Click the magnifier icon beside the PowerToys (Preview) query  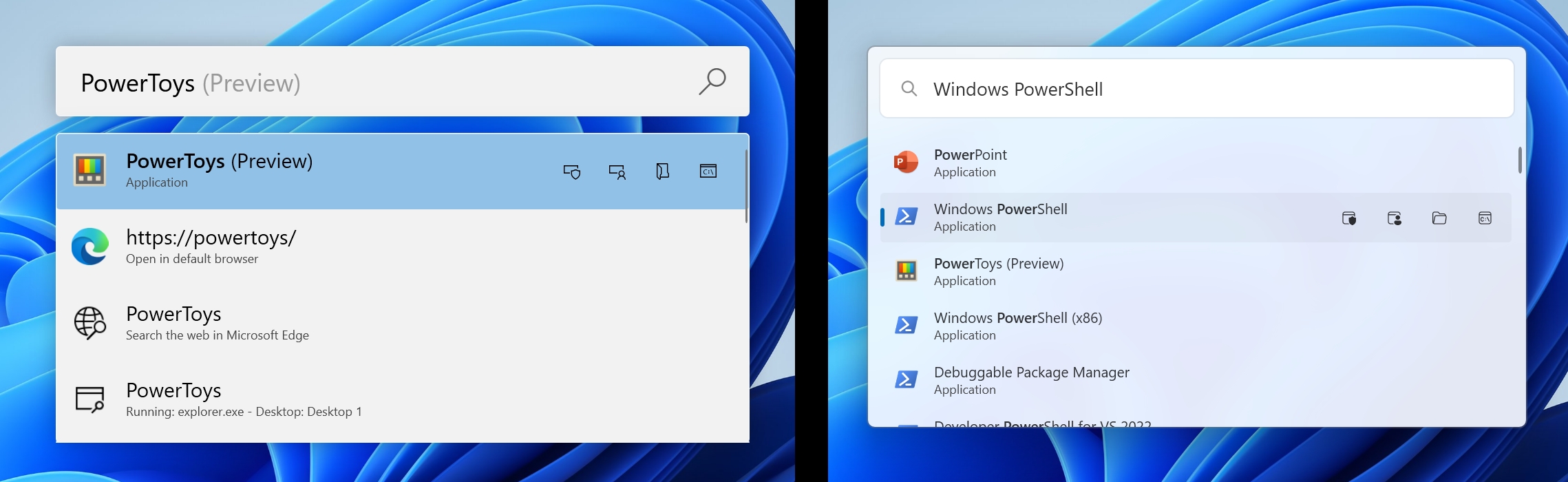coord(712,81)
